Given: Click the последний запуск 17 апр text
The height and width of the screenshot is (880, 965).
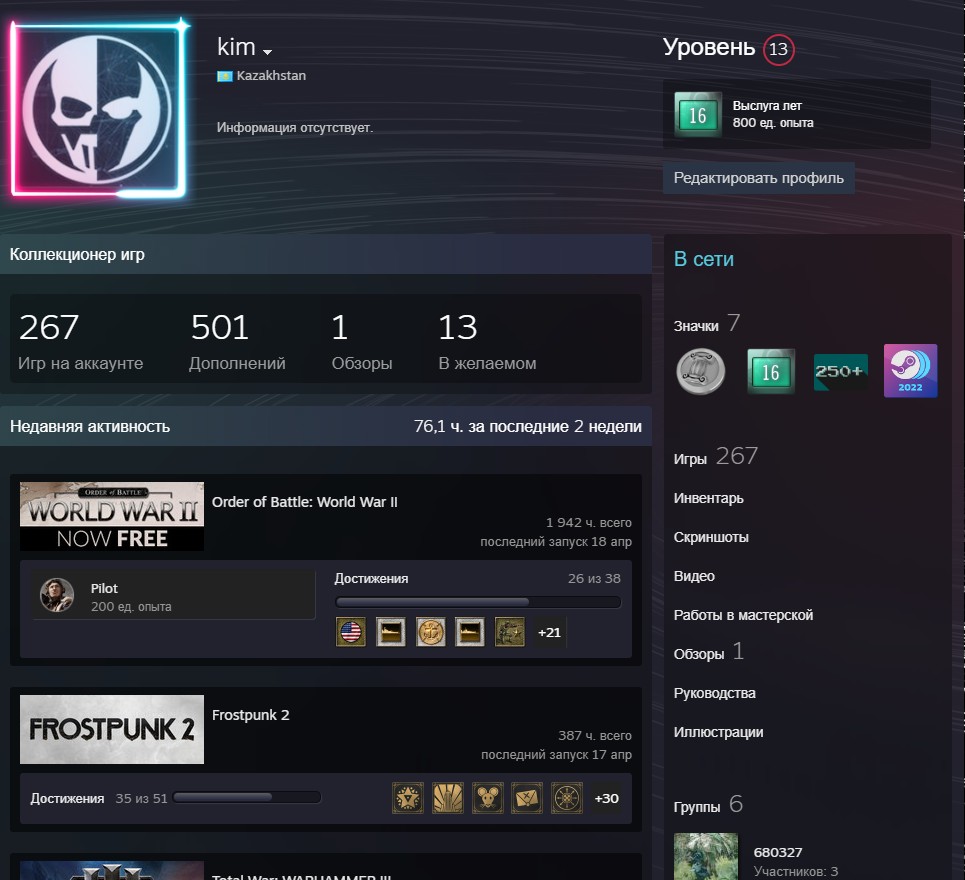Looking at the screenshot, I should pos(556,754).
